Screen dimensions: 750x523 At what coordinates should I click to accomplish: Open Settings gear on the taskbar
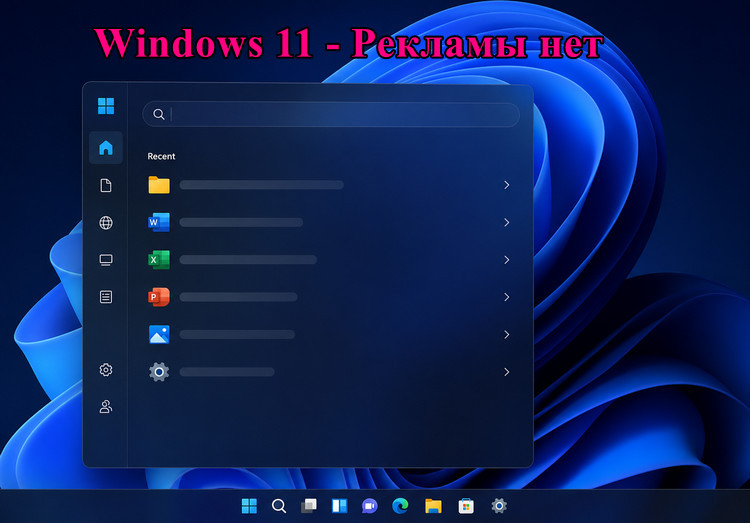499,506
